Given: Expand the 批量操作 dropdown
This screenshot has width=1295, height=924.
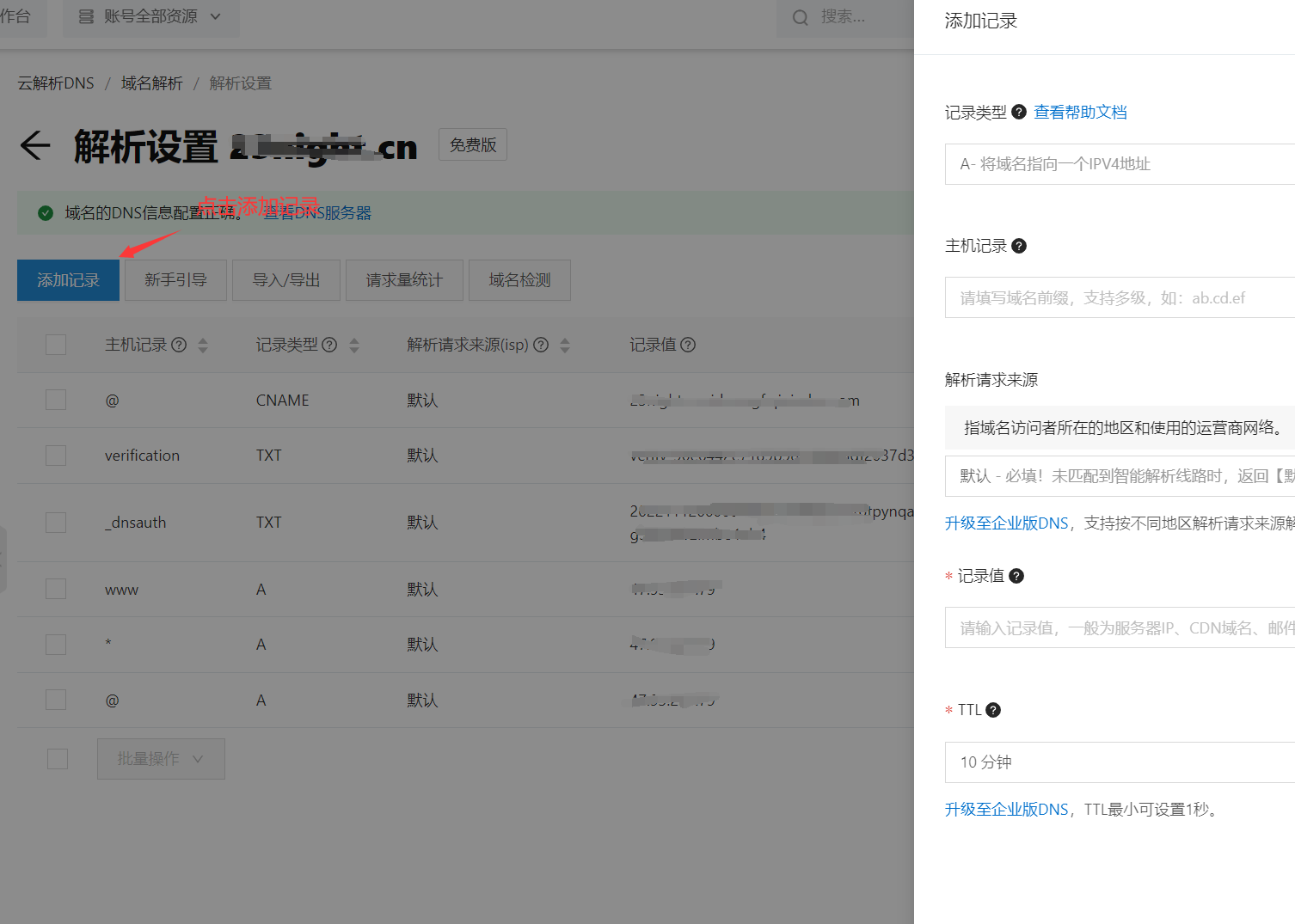Looking at the screenshot, I should tap(161, 759).
